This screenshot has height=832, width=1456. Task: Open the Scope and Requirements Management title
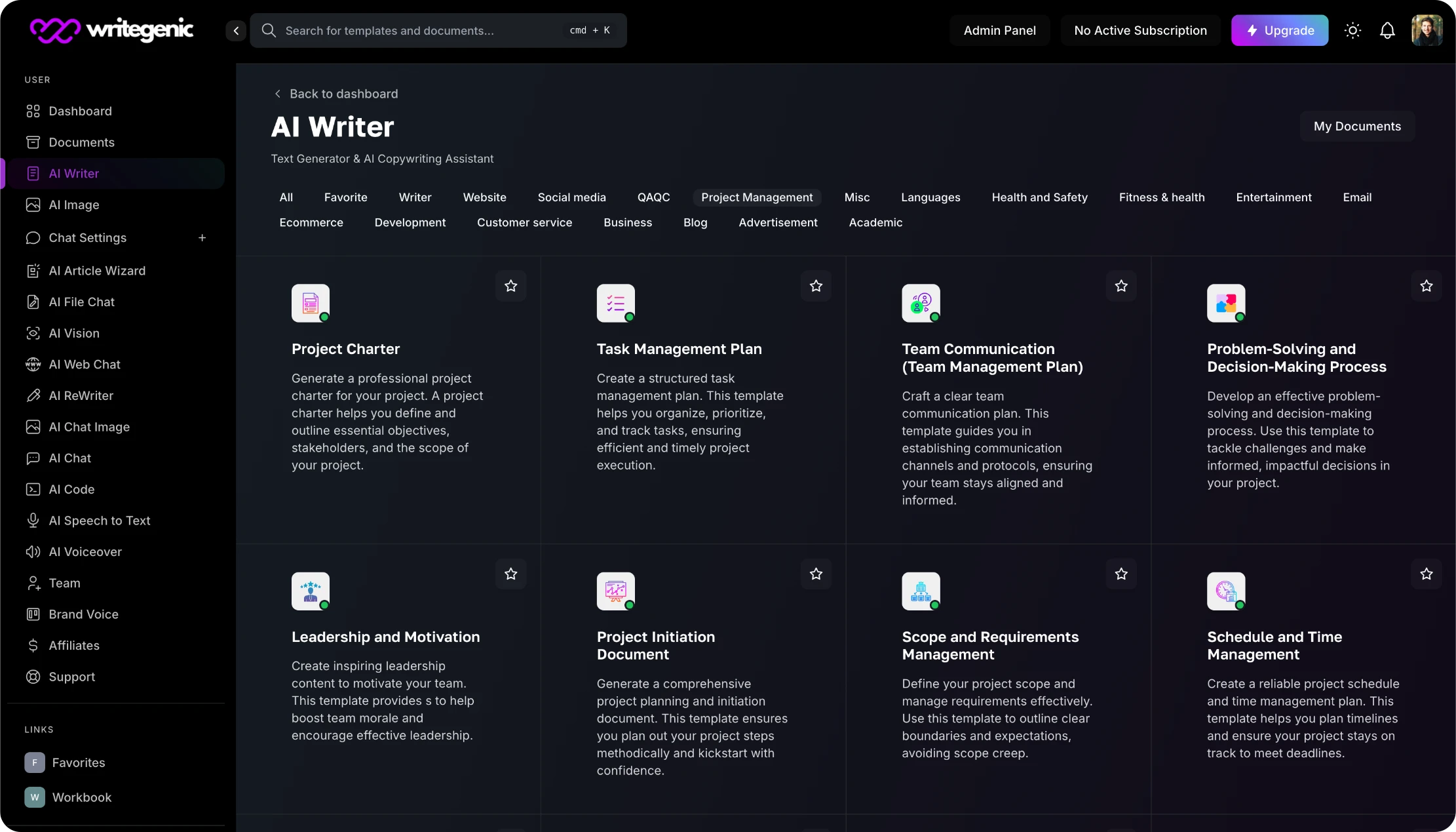click(990, 646)
